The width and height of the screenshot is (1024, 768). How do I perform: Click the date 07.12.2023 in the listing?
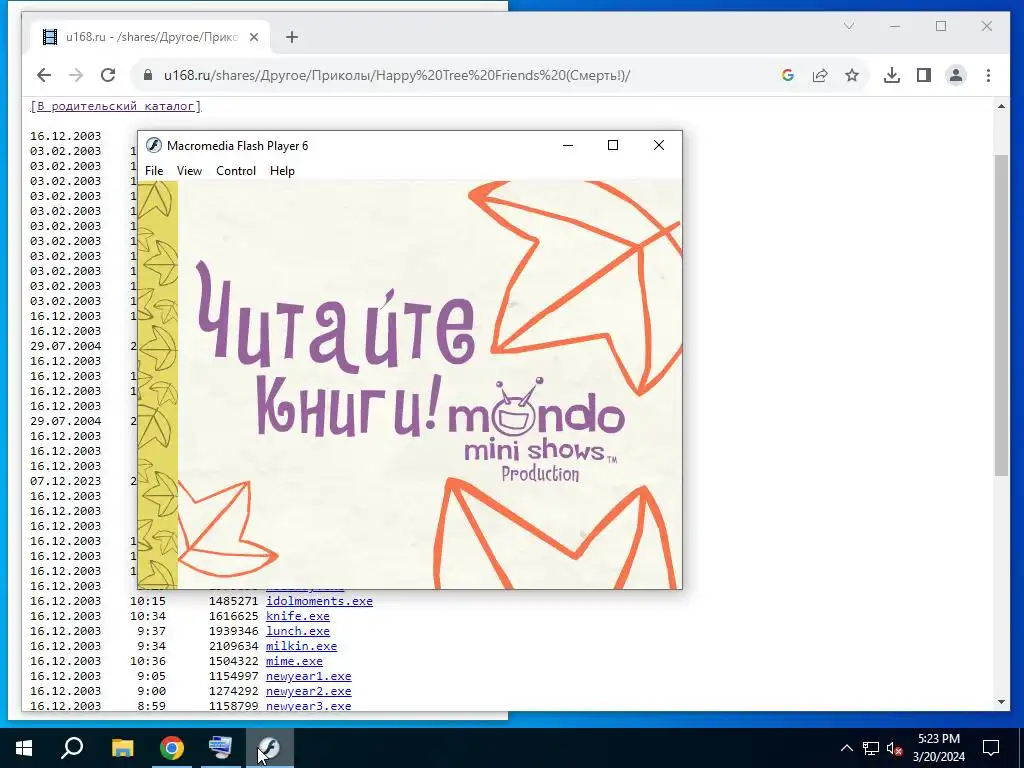(x=65, y=481)
